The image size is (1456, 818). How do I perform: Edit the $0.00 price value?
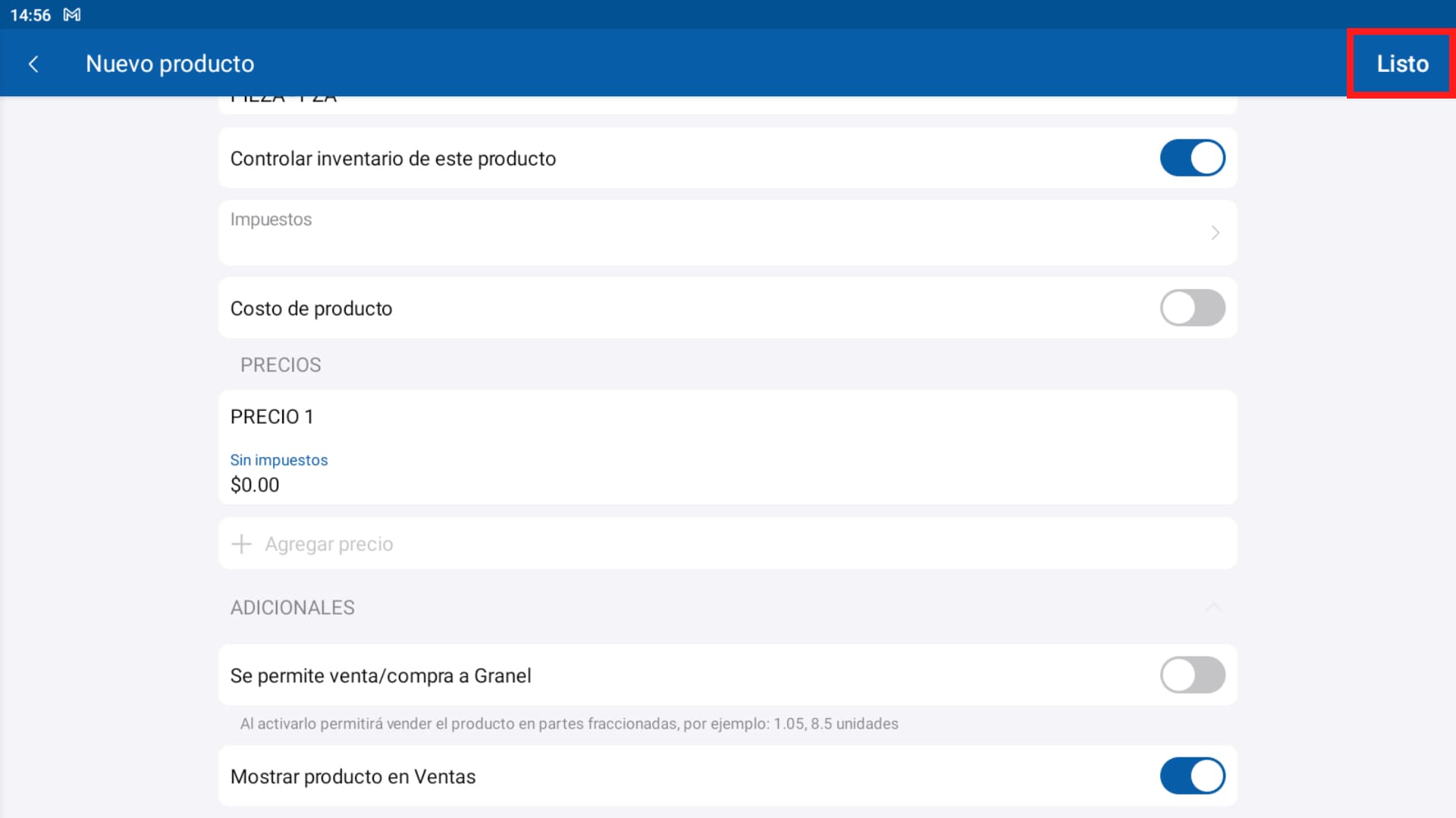tap(255, 484)
